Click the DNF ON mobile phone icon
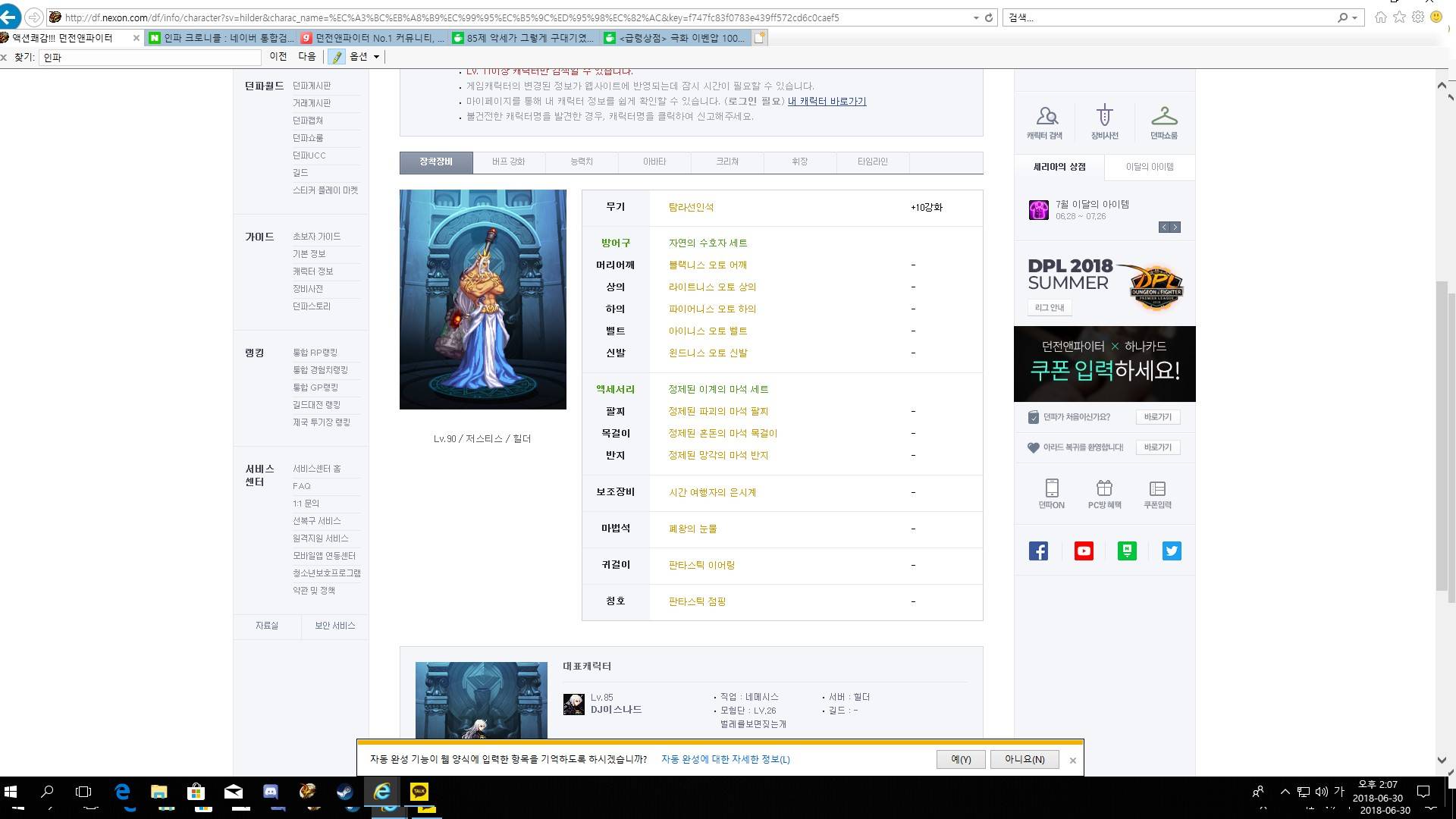1456x819 pixels. [1052, 488]
